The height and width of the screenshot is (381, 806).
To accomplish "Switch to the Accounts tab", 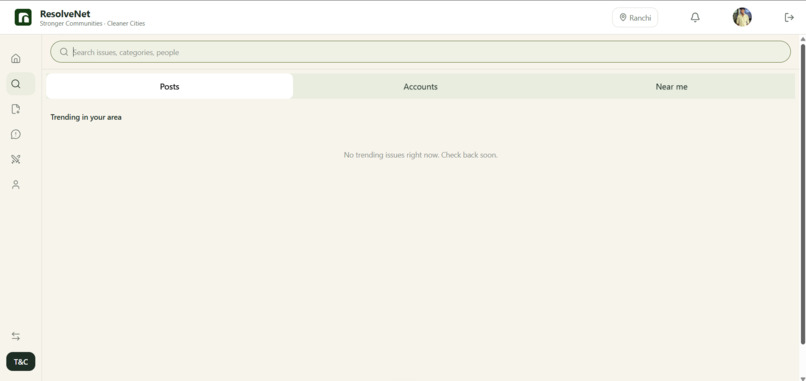I will tap(420, 86).
